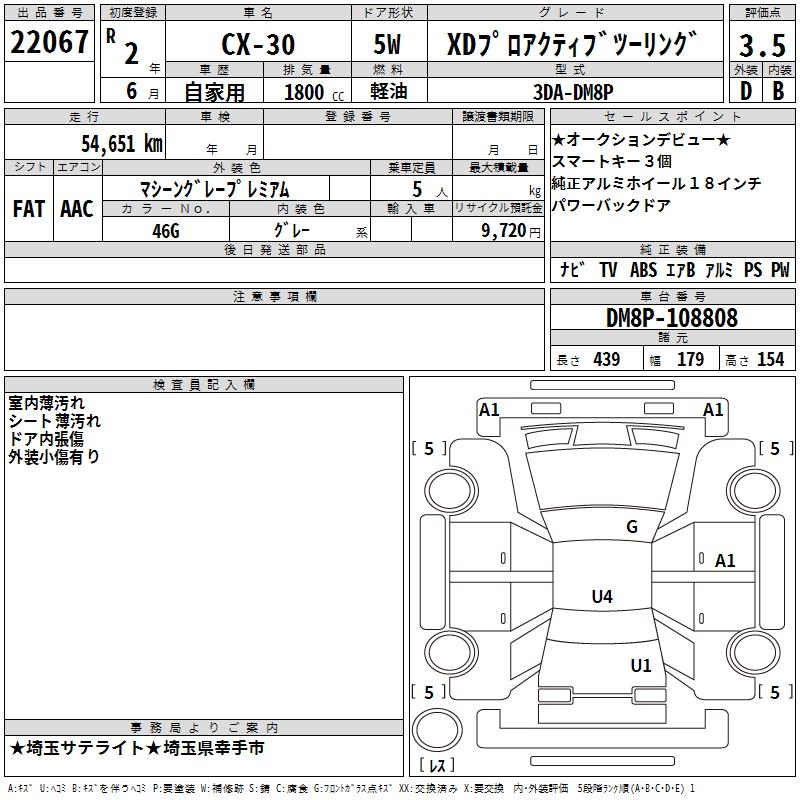Viewport: 800px width, 800px height.
Task: Click interior color グレー
Action: [x=292, y=230]
